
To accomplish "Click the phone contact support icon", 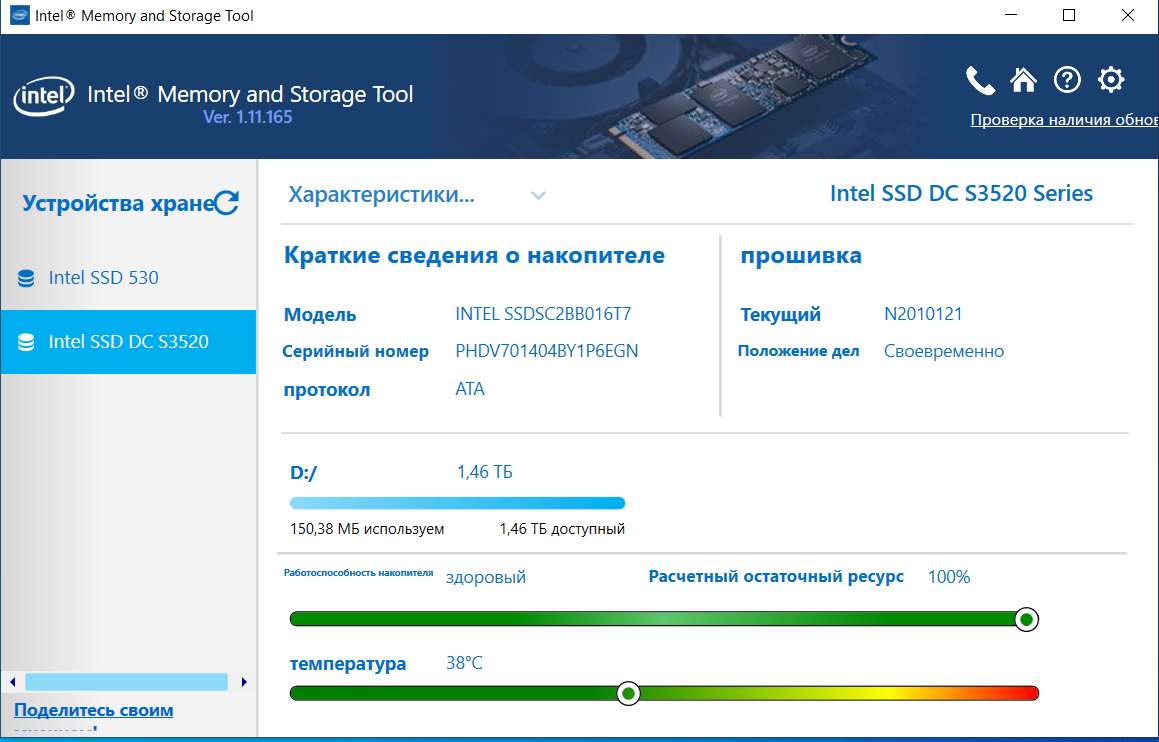I will tap(980, 81).
